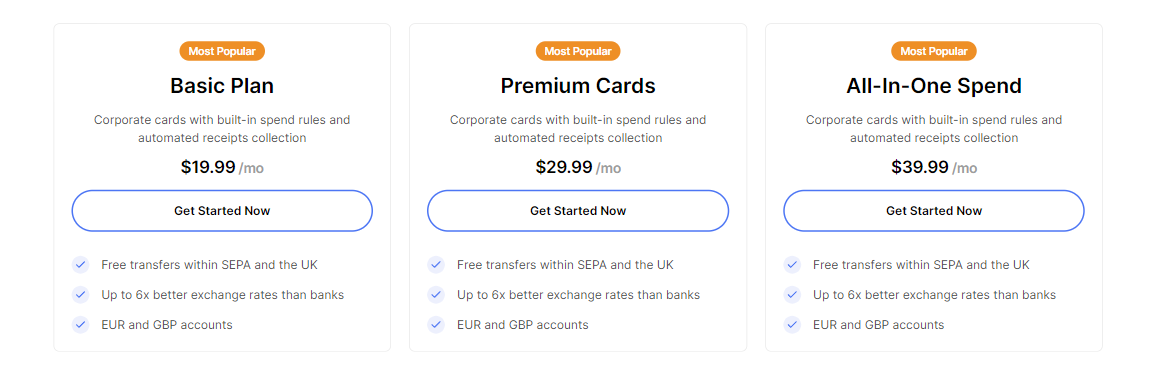Screen dimensions: 1158x378
Task: Click Get Started Now under Basic Plan
Action: (222, 211)
